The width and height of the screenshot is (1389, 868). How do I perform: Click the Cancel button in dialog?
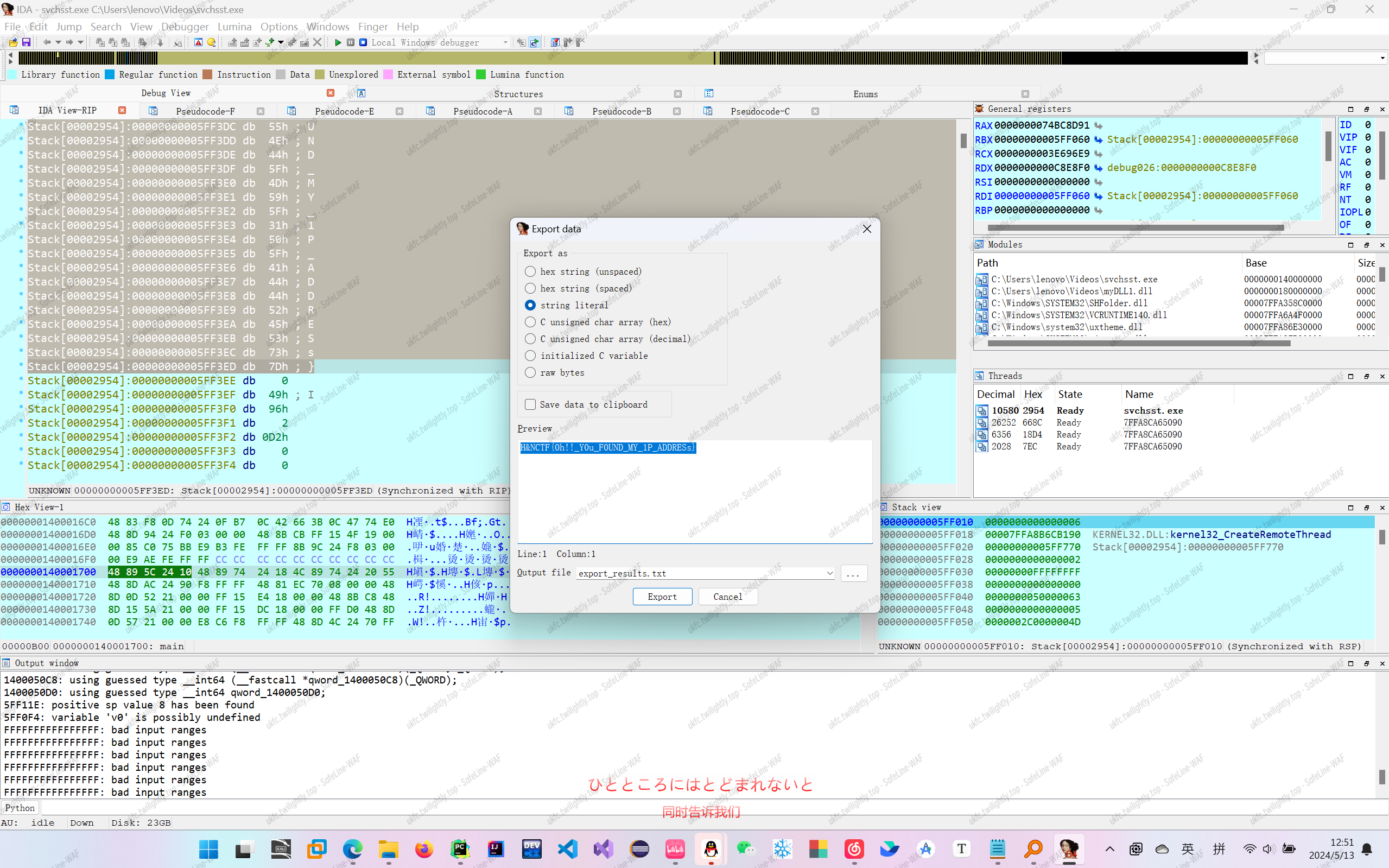tap(727, 597)
